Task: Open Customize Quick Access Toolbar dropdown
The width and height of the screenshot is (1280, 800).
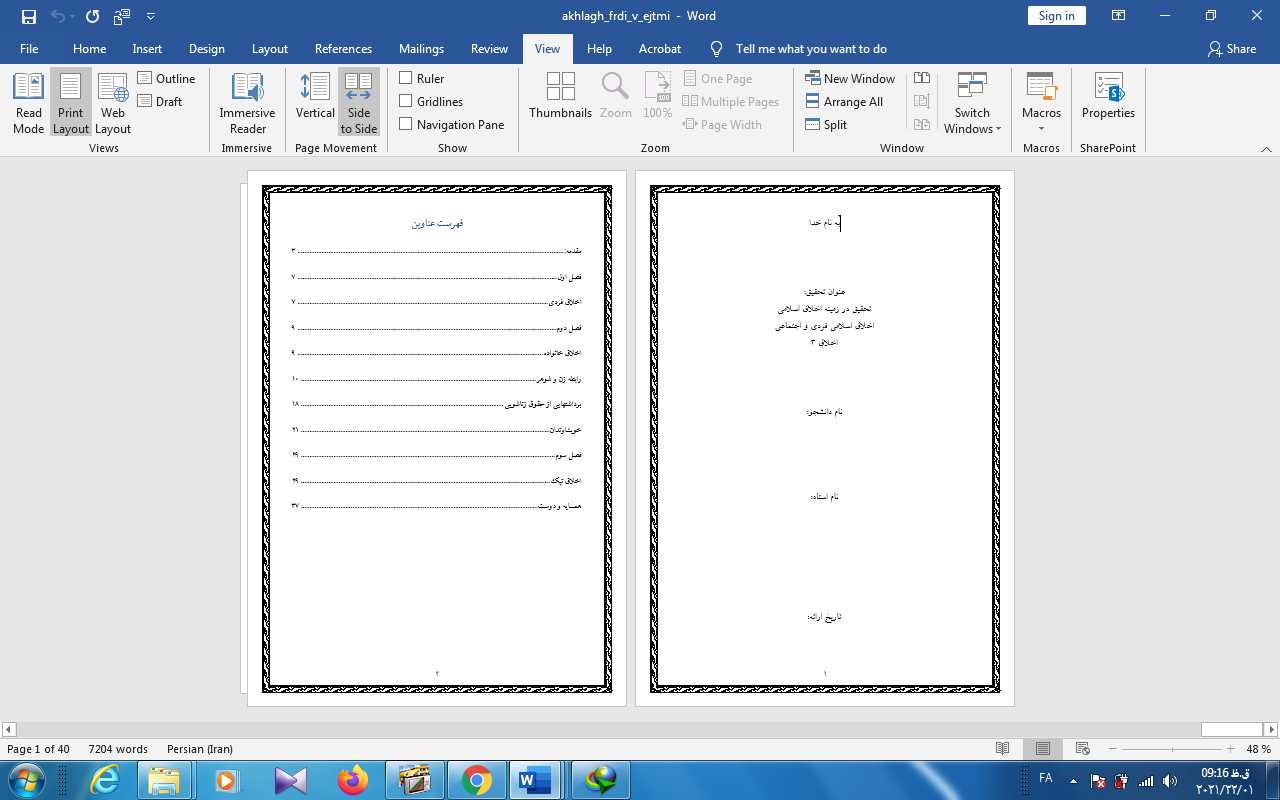Action: (x=151, y=16)
